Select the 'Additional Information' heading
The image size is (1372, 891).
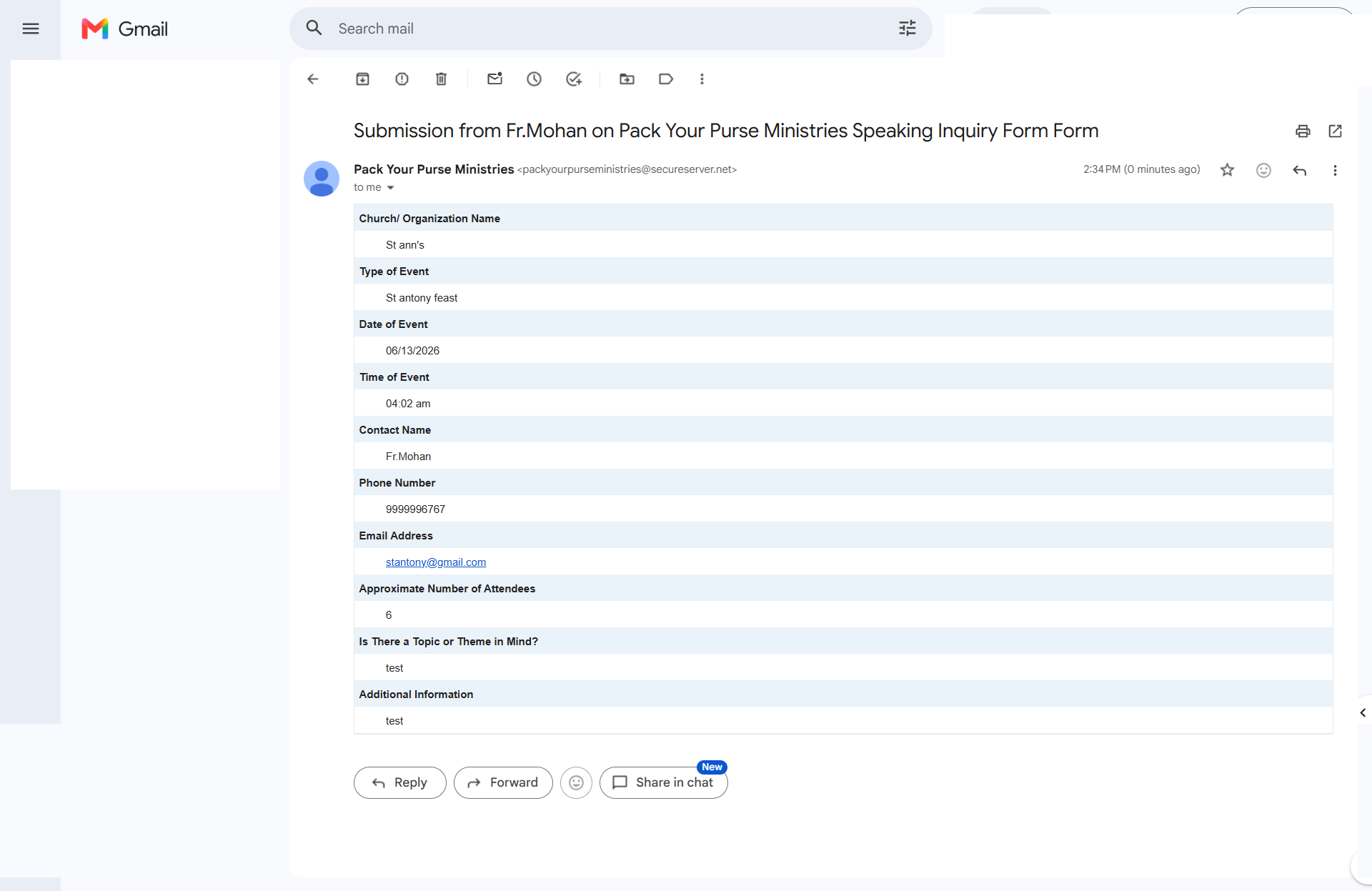pyautogui.click(x=416, y=695)
